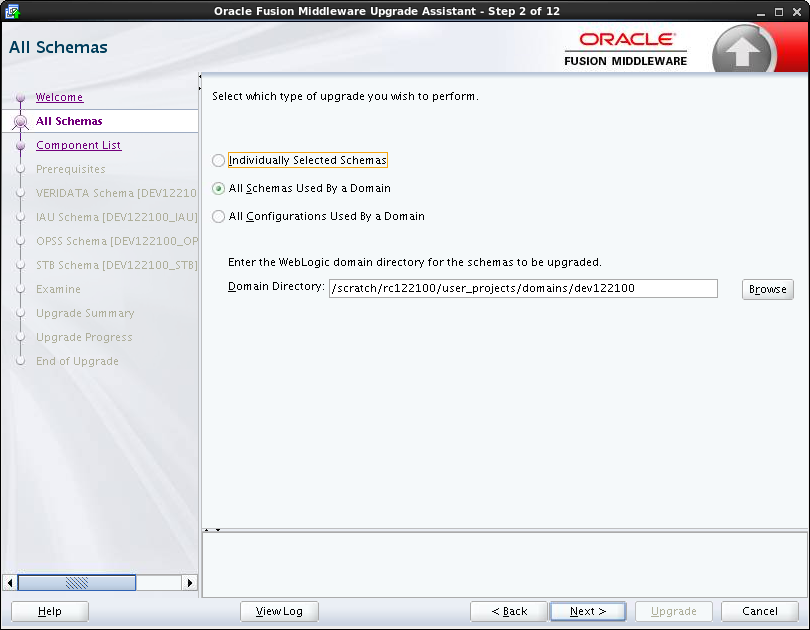Click the IAU Schema step
Screen dimensions: 810x630
pyautogui.click(x=117, y=217)
